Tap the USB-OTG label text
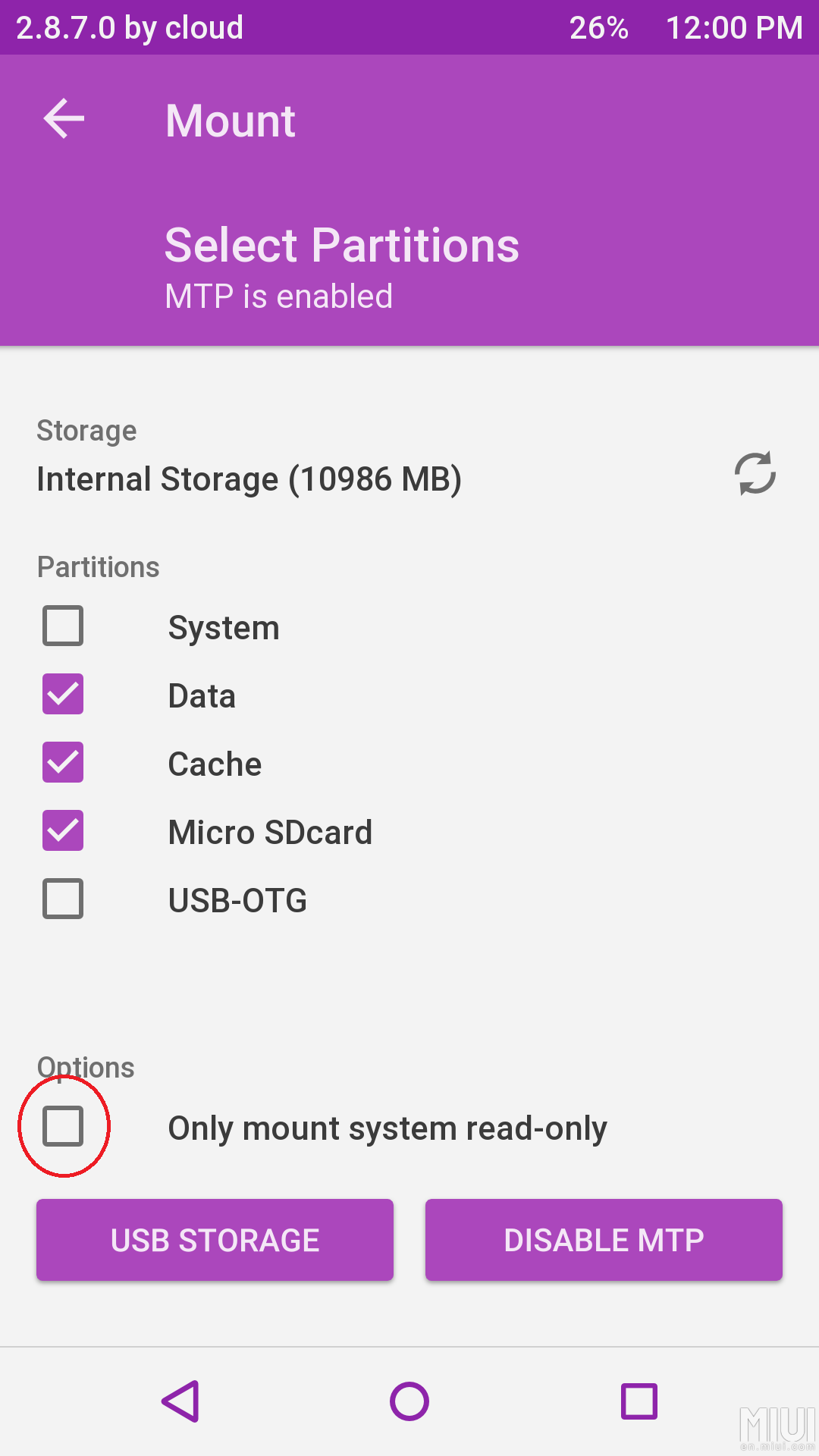 click(x=237, y=901)
